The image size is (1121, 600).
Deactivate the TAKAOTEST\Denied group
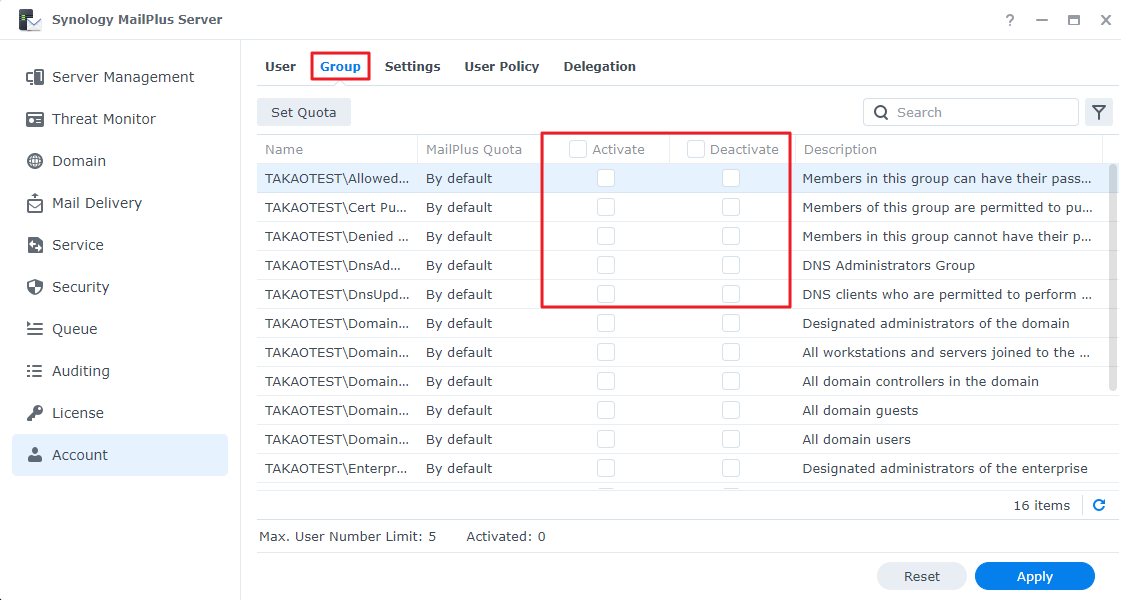tap(730, 236)
